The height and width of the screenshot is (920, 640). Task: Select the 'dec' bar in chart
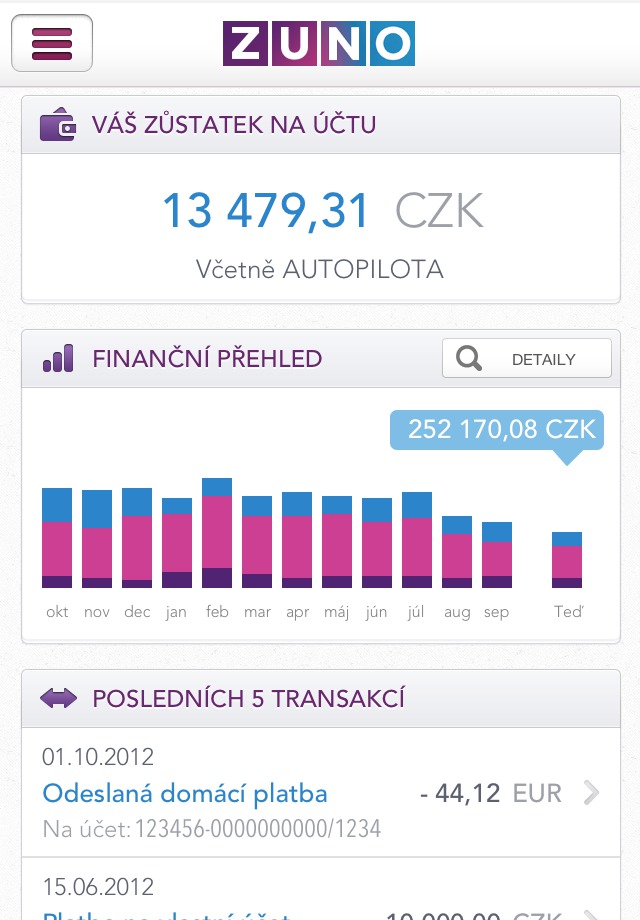click(137, 538)
